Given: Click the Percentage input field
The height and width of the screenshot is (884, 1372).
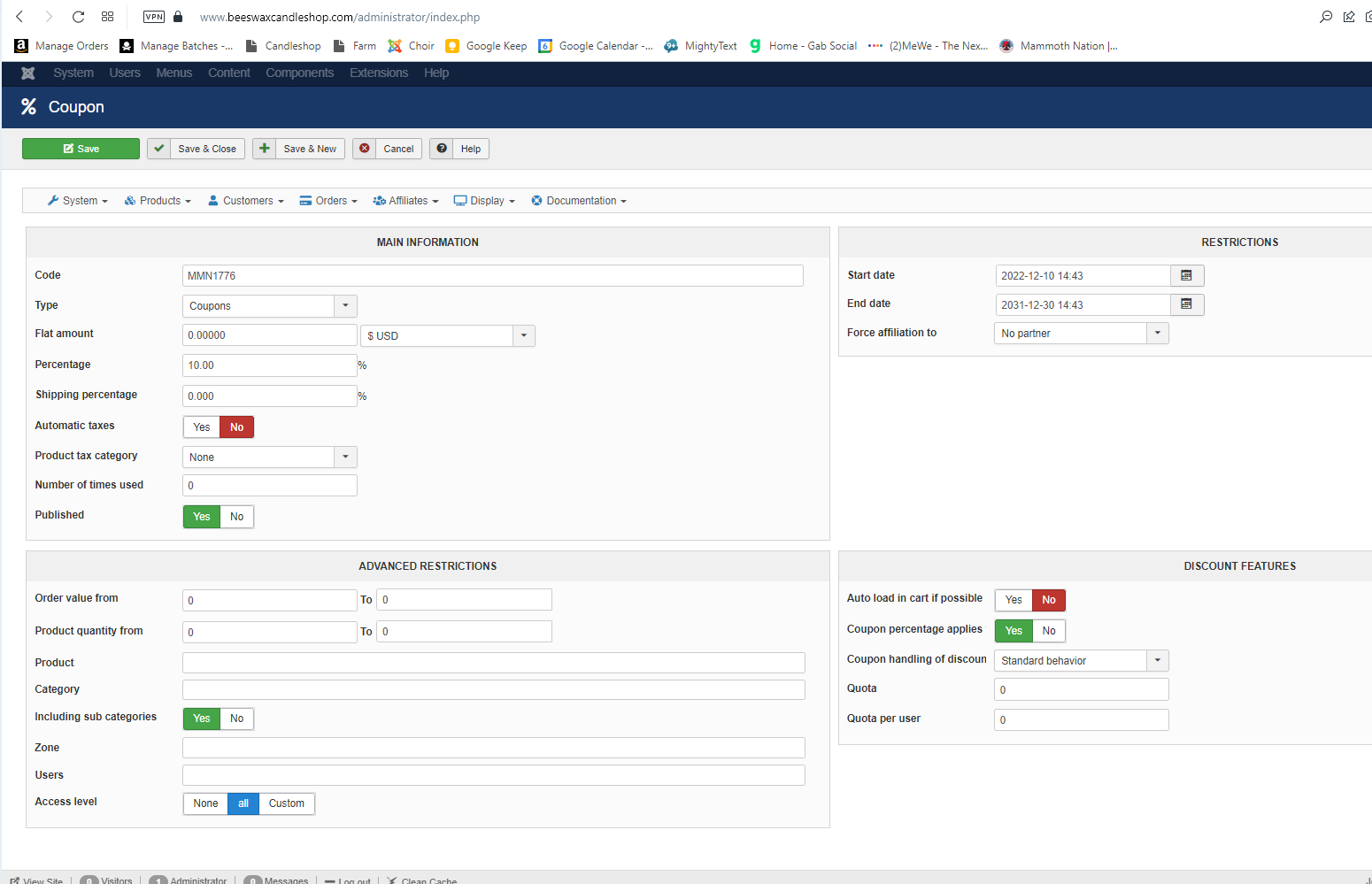Looking at the screenshot, I should [269, 365].
